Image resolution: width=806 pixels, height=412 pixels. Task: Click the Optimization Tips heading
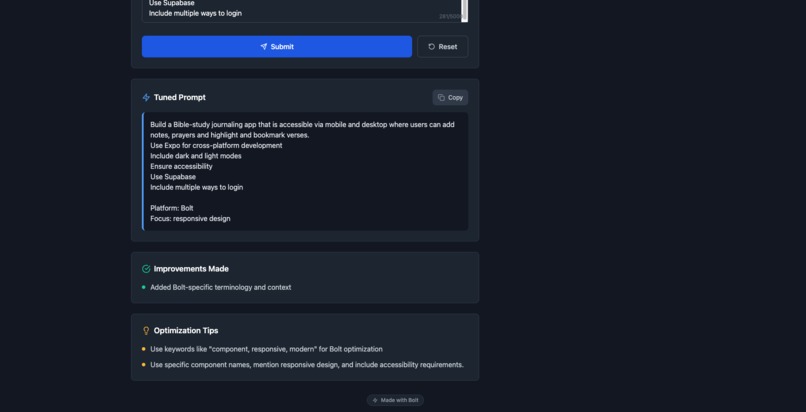click(x=186, y=331)
